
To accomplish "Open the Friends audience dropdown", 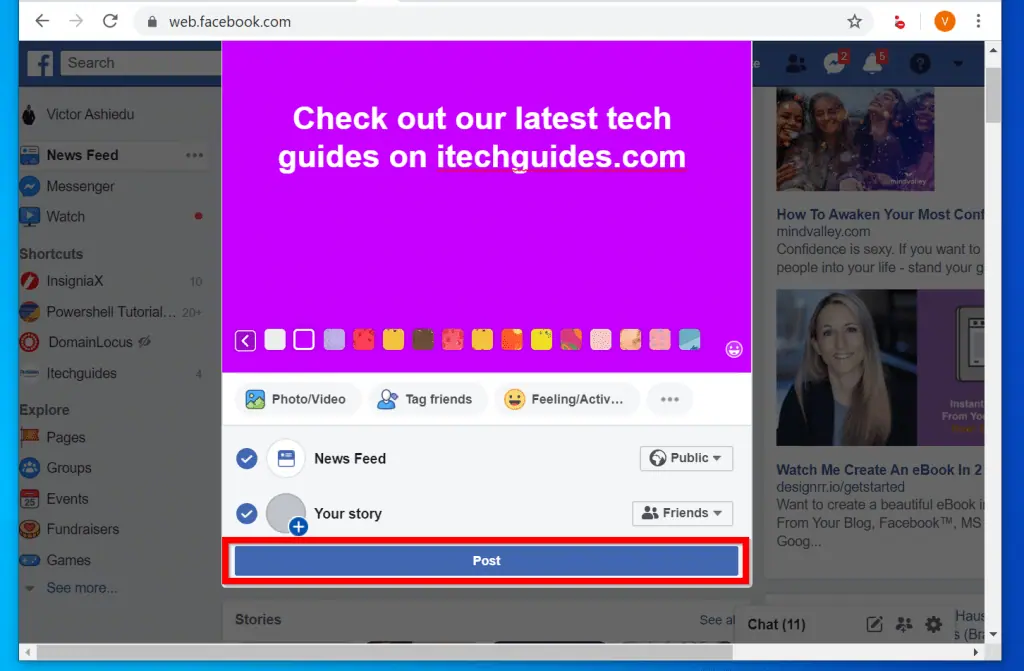I will [682, 513].
